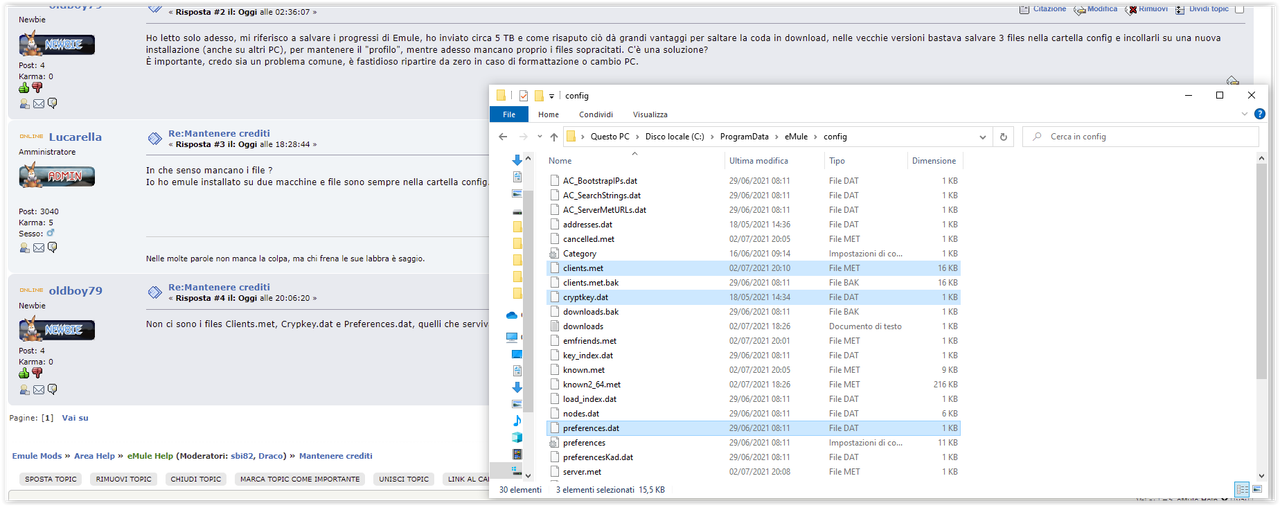The height and width of the screenshot is (506, 1280).
Task: Go up one folder level arrow
Action: point(554,137)
